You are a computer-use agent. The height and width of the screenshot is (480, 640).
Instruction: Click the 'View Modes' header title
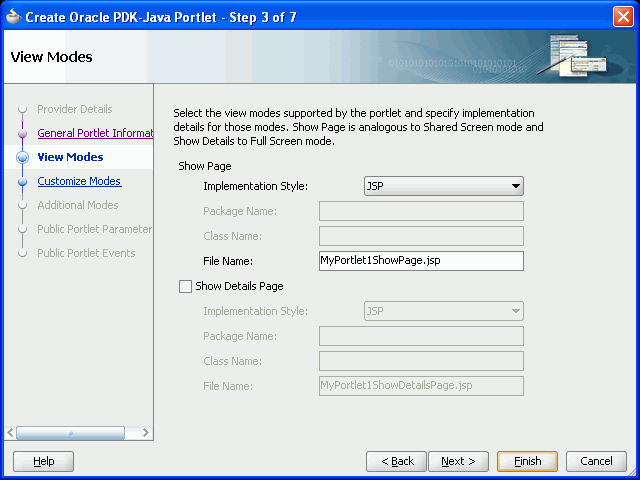51,57
